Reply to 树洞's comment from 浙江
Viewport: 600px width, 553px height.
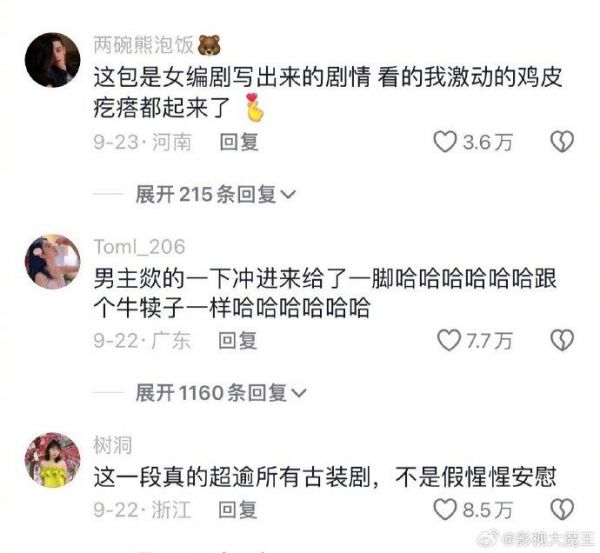pyautogui.click(x=238, y=510)
